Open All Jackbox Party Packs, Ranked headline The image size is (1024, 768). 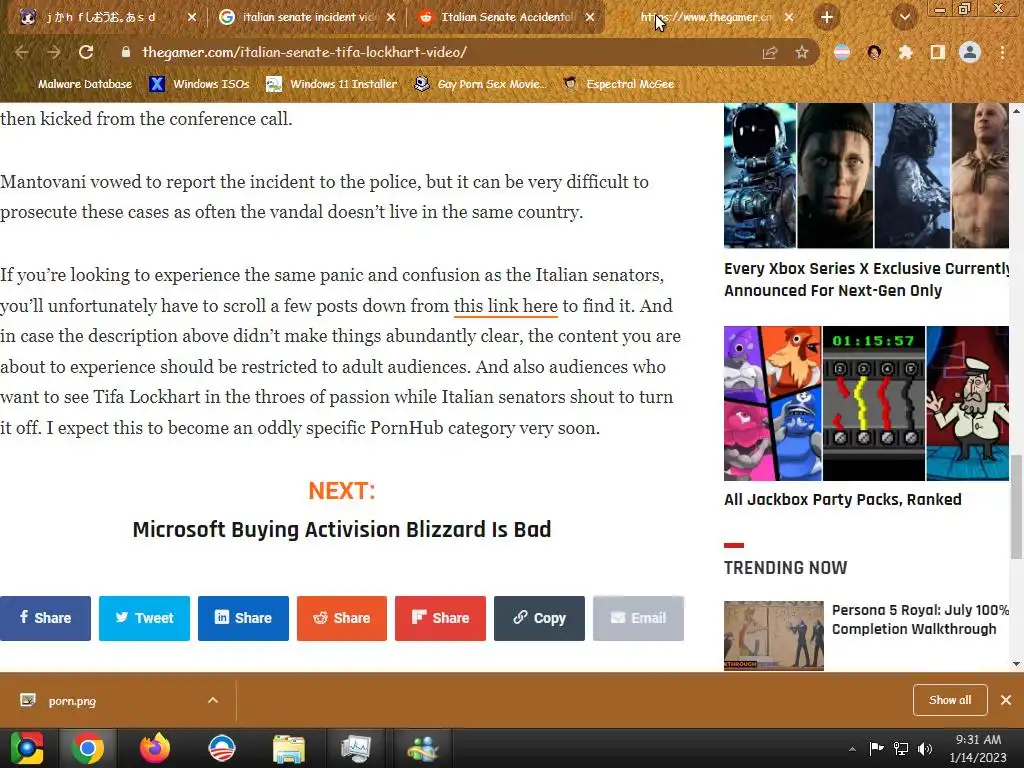(842, 500)
